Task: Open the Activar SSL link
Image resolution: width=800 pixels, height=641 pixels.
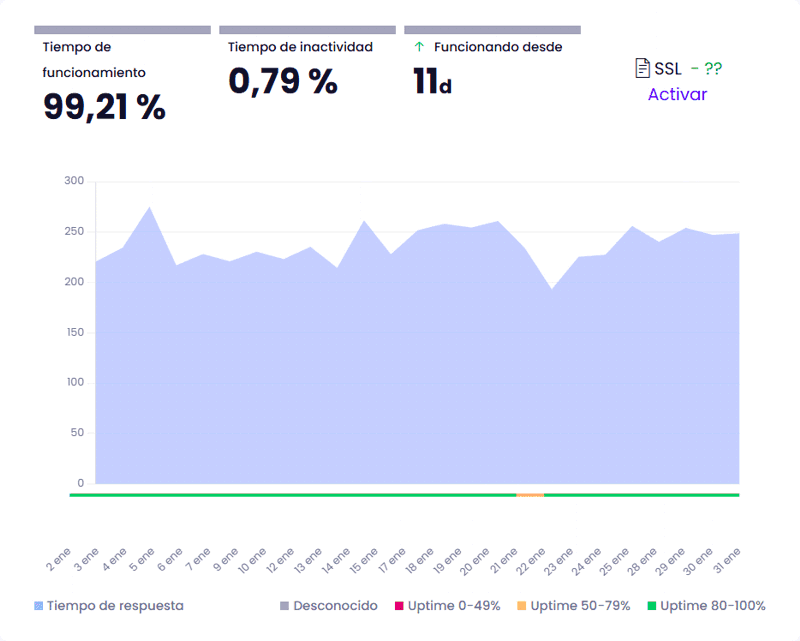Action: (677, 95)
